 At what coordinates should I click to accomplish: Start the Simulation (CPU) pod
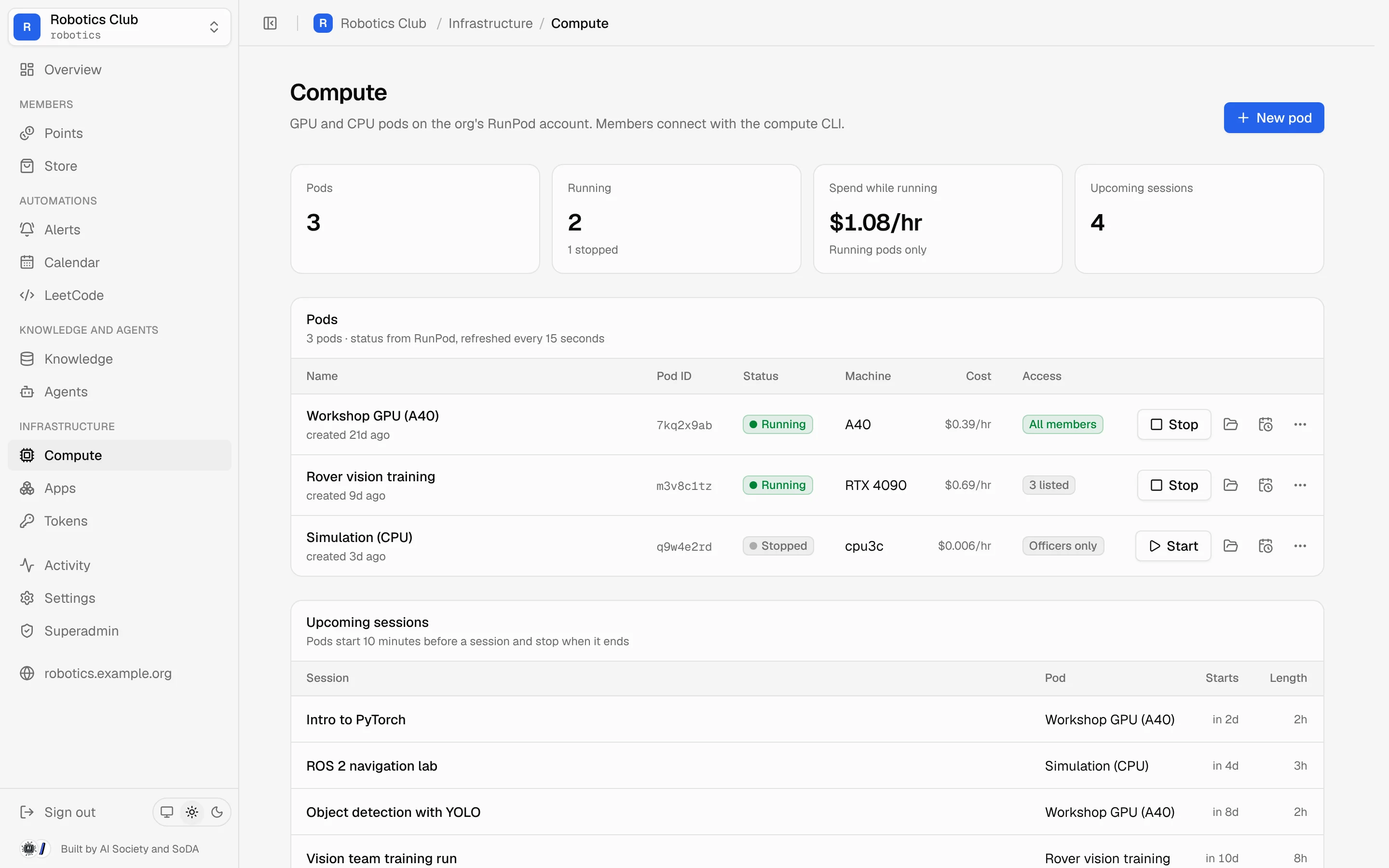[x=1173, y=546]
